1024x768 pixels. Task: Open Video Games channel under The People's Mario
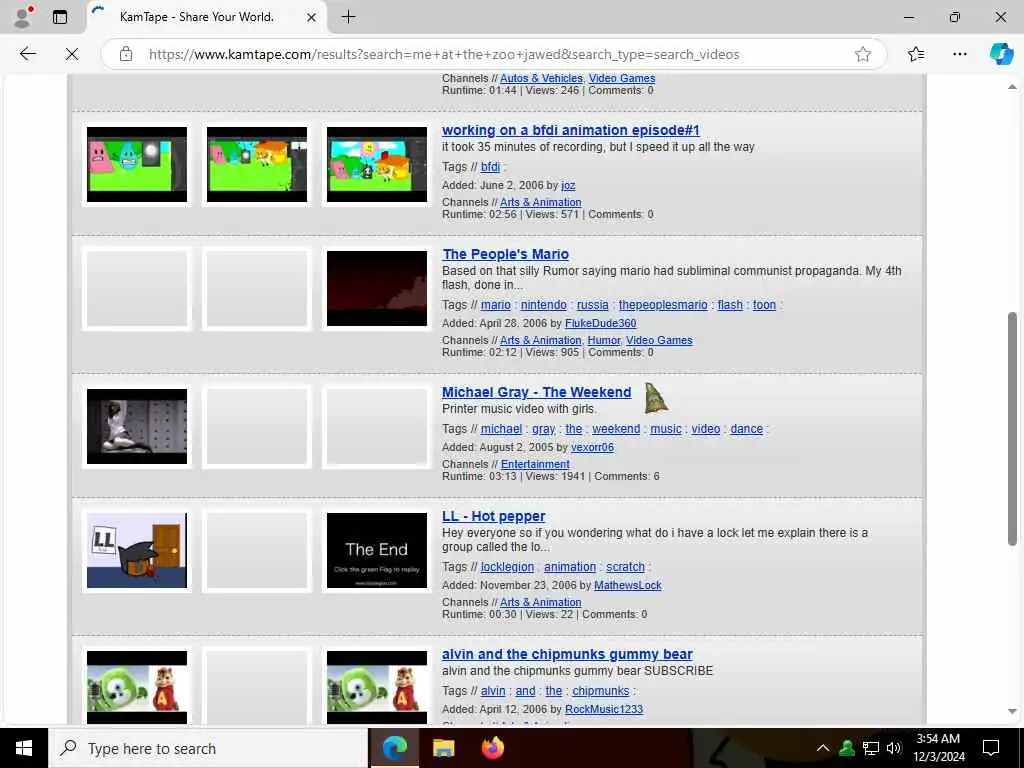(x=659, y=340)
